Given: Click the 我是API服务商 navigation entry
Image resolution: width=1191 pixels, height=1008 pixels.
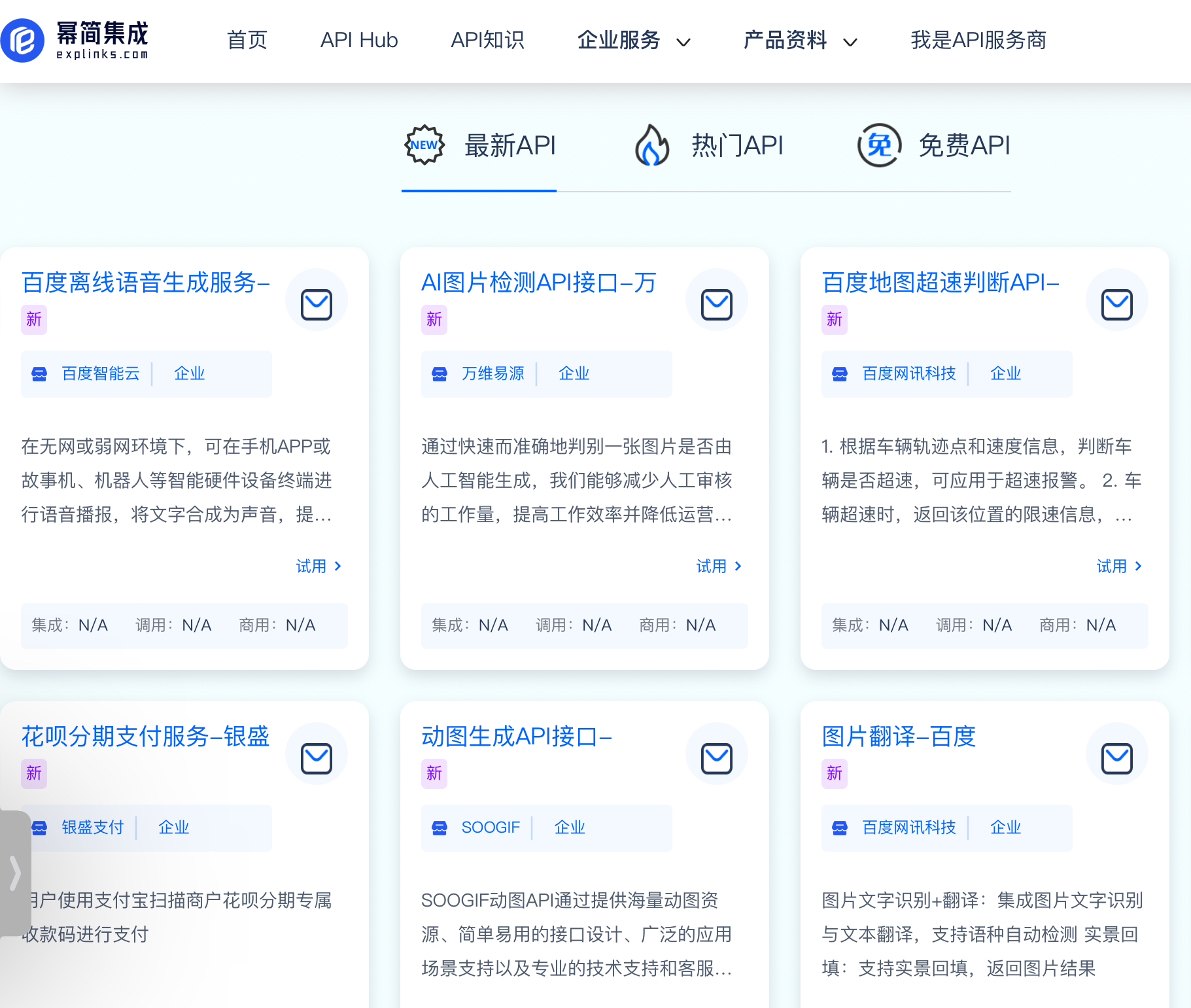Looking at the screenshot, I should tap(978, 41).
